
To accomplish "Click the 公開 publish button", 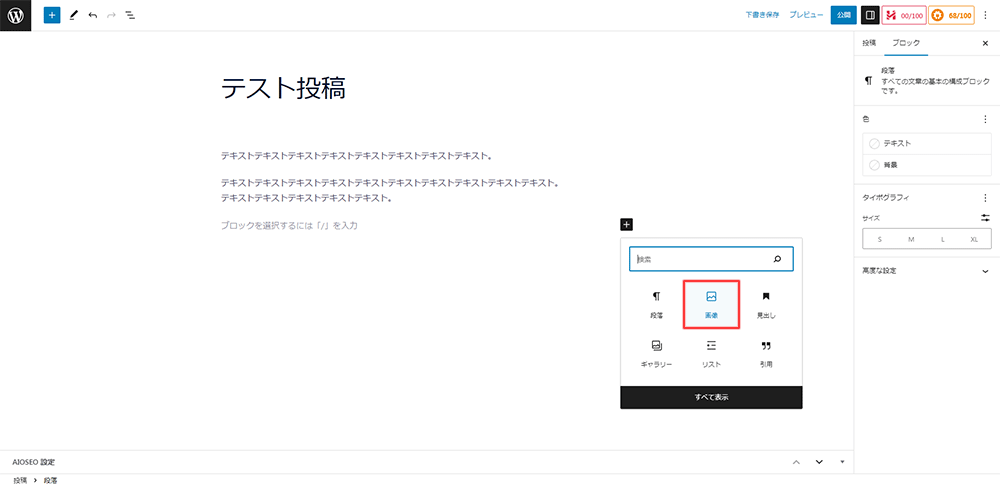I will point(843,15).
